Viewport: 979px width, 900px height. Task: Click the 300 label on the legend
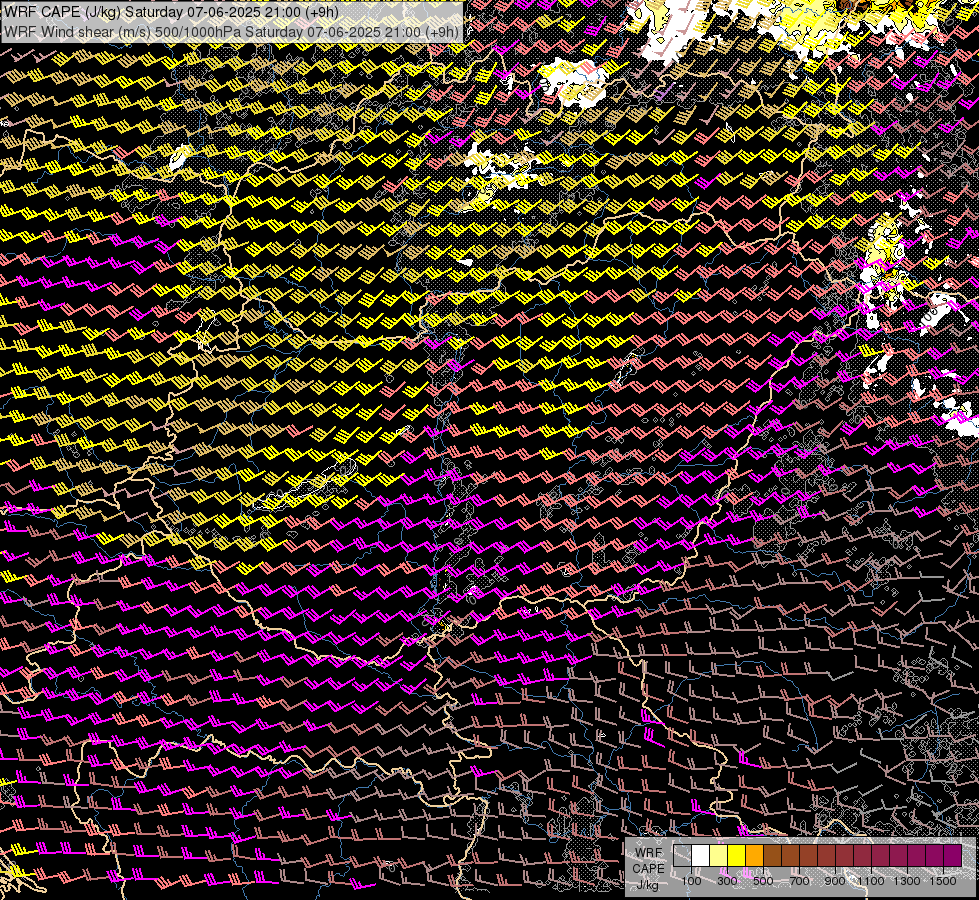pos(727,881)
